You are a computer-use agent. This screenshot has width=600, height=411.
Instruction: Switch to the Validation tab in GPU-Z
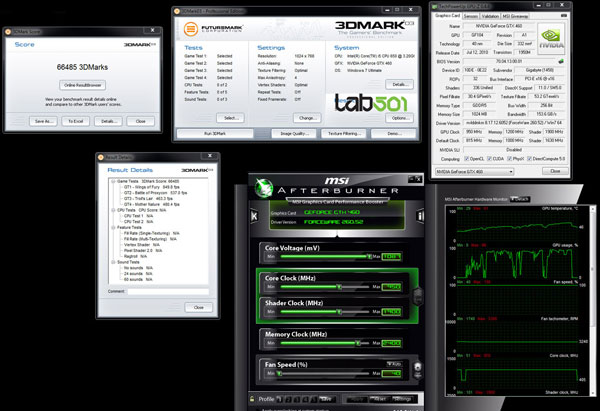(490, 16)
